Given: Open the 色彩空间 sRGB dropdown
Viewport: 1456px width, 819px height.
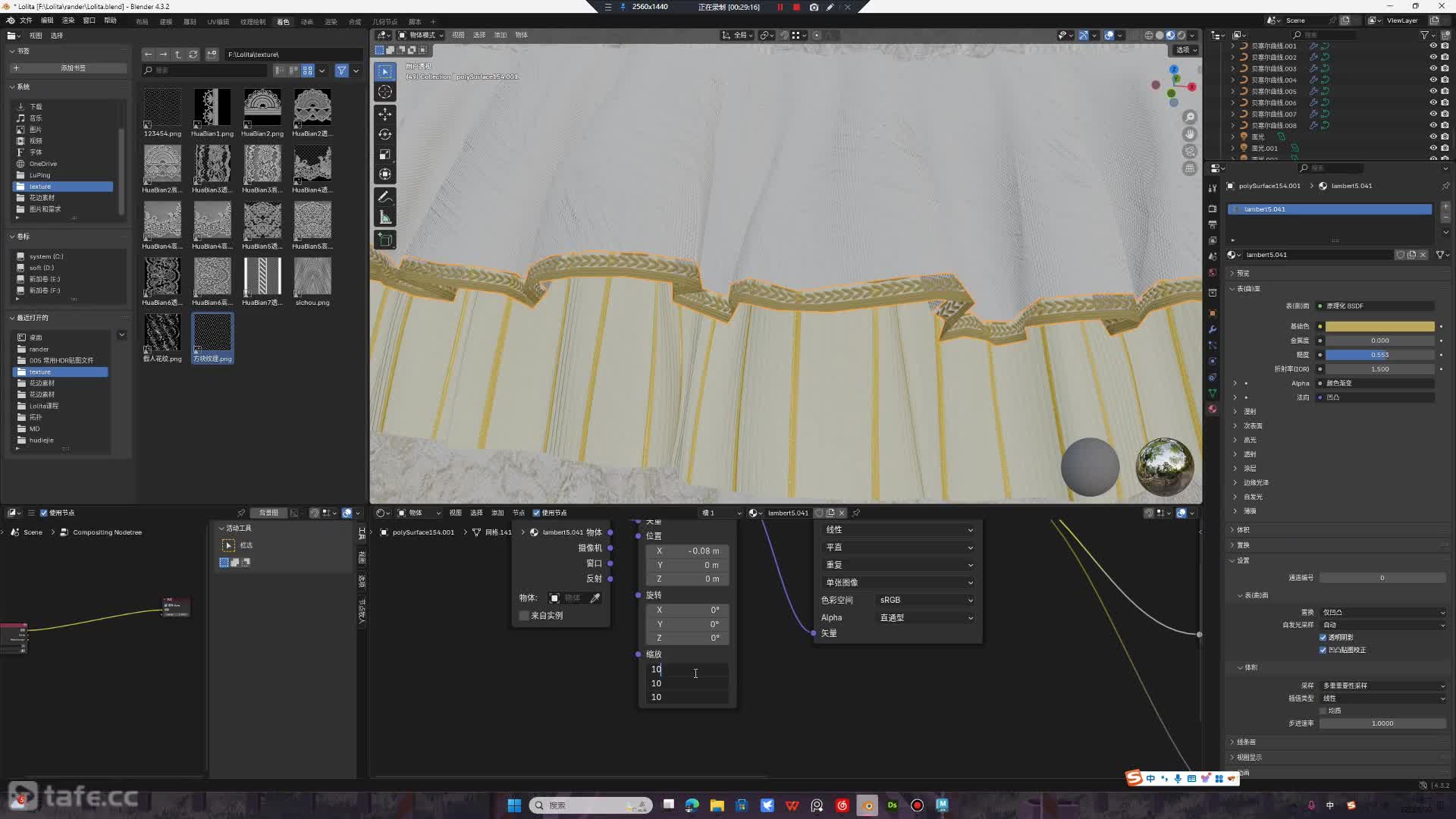Looking at the screenshot, I should (x=926, y=600).
